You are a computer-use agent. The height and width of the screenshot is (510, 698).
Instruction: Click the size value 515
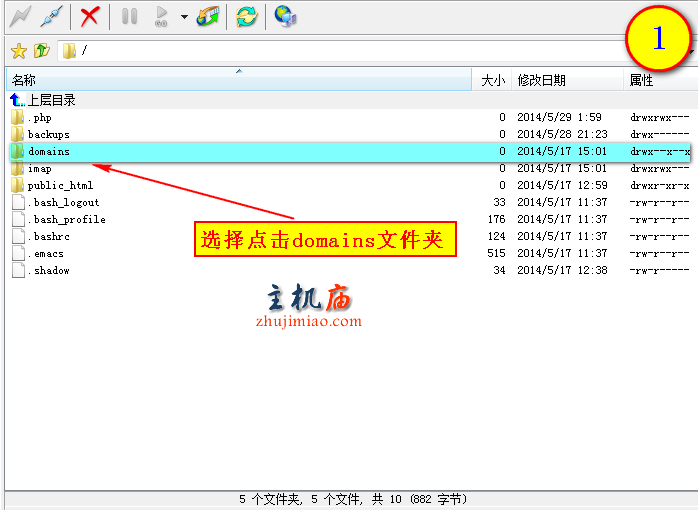[496, 253]
